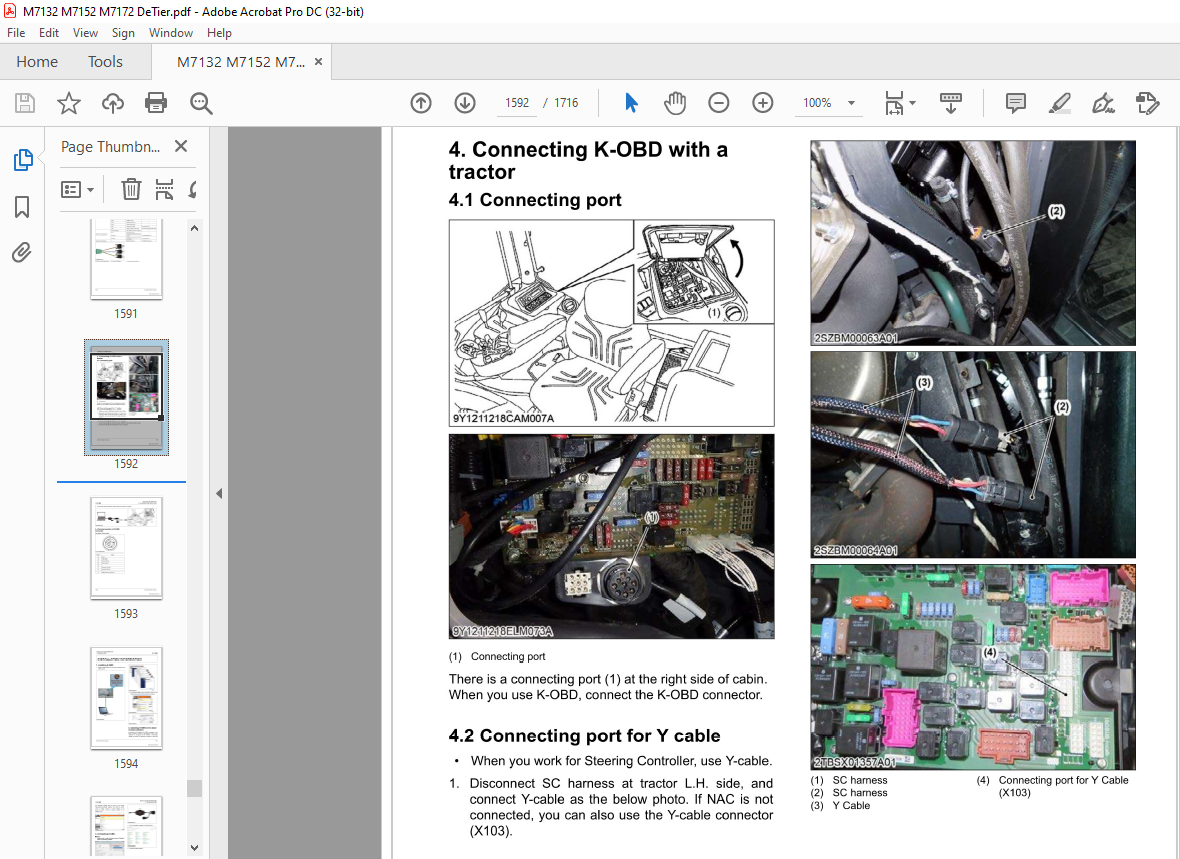
Task: Delete selected page with trash icon
Action: [131, 189]
